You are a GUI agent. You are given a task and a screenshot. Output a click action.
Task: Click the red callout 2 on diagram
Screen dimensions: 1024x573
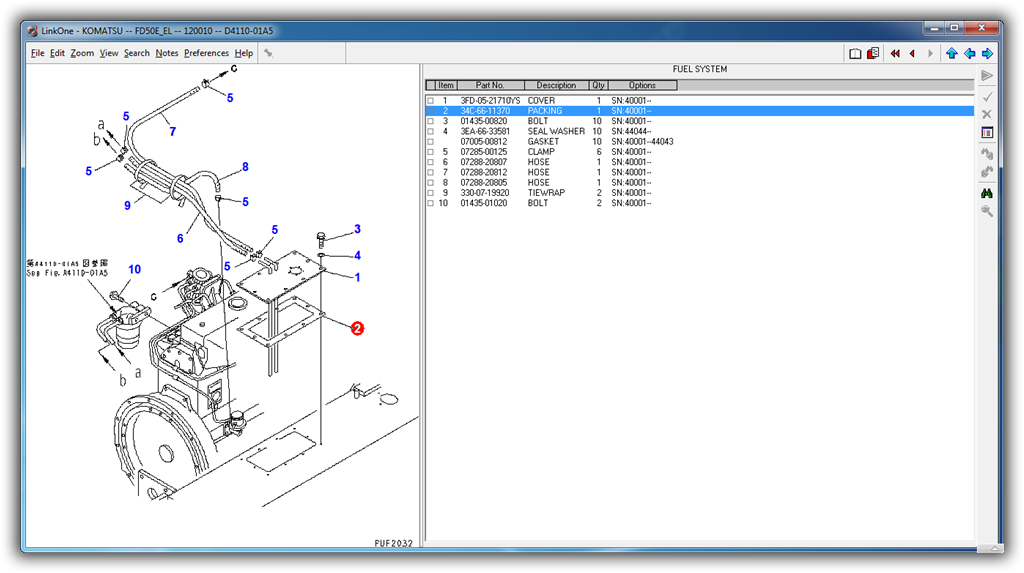click(x=357, y=329)
